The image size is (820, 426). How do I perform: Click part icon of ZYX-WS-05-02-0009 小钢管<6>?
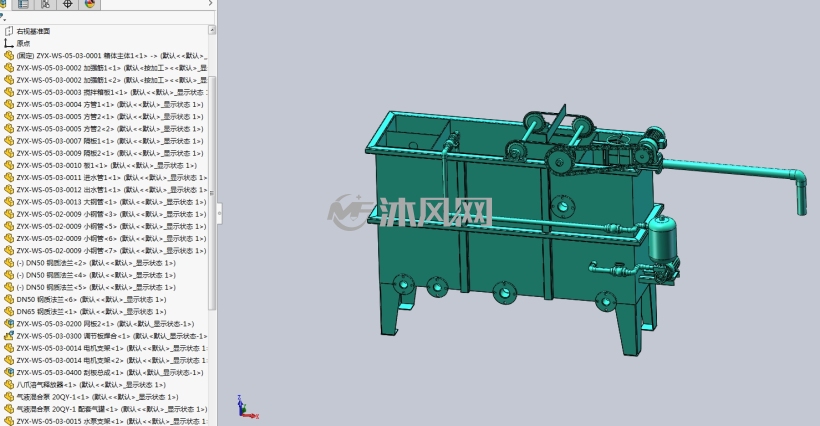tap(9, 238)
